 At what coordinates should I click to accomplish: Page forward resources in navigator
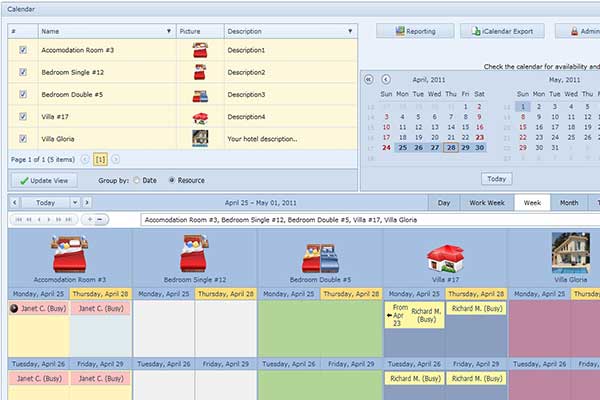pos(59,219)
